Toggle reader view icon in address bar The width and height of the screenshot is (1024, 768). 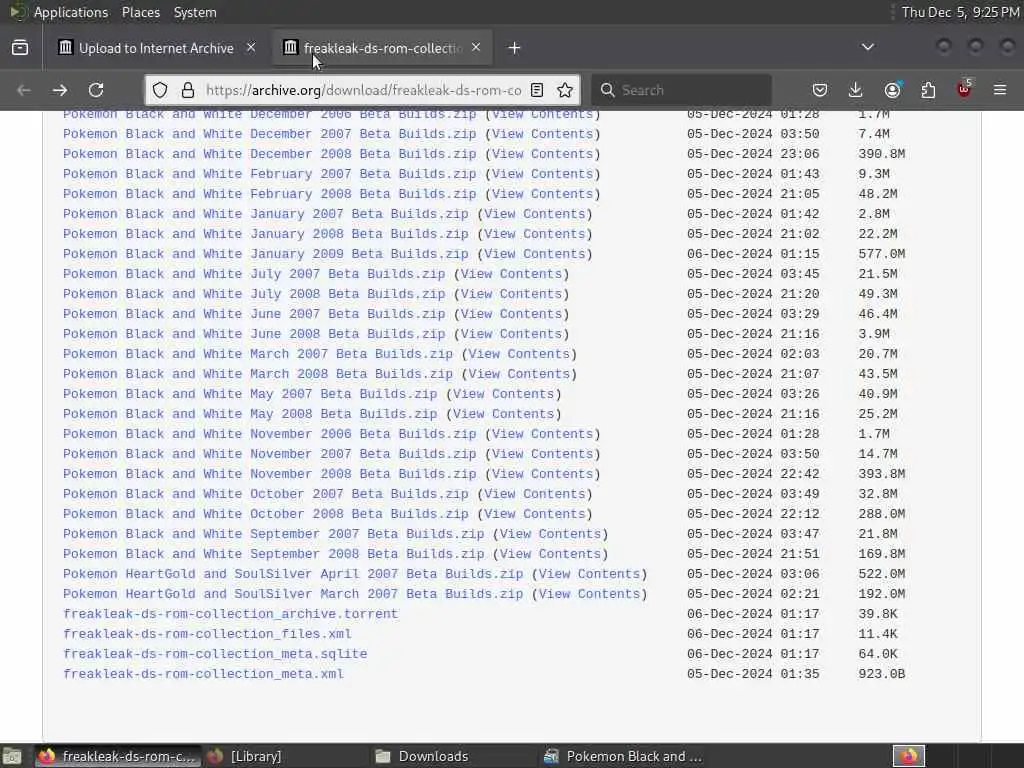click(537, 90)
